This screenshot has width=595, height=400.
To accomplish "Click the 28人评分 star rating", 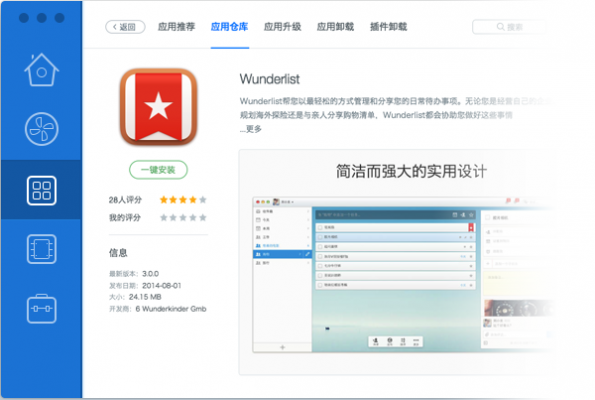I will (183, 200).
